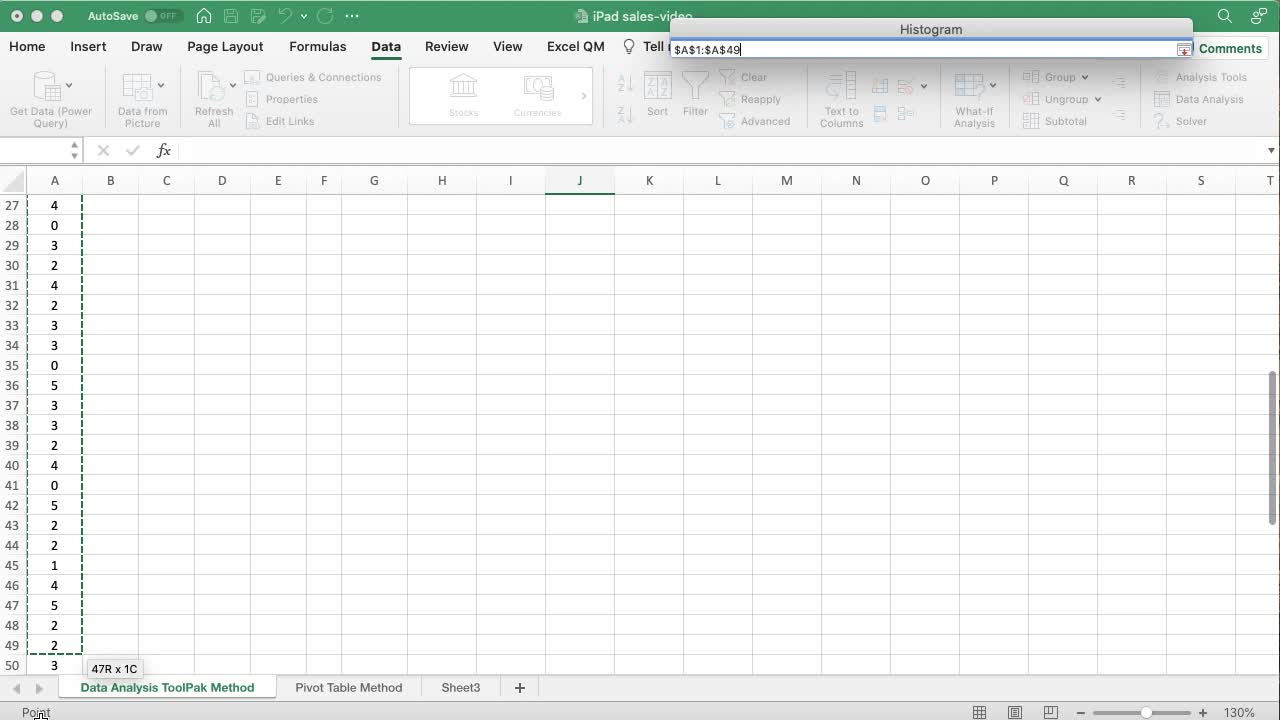The image size is (1280, 720).
Task: Open the Undo history dropdown arrow
Action: pyautogui.click(x=304, y=17)
